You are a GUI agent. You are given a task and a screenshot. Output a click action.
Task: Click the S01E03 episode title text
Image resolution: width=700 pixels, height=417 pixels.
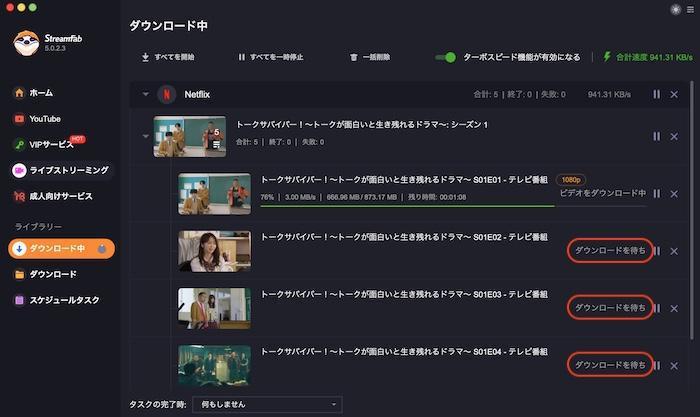[x=404, y=294]
